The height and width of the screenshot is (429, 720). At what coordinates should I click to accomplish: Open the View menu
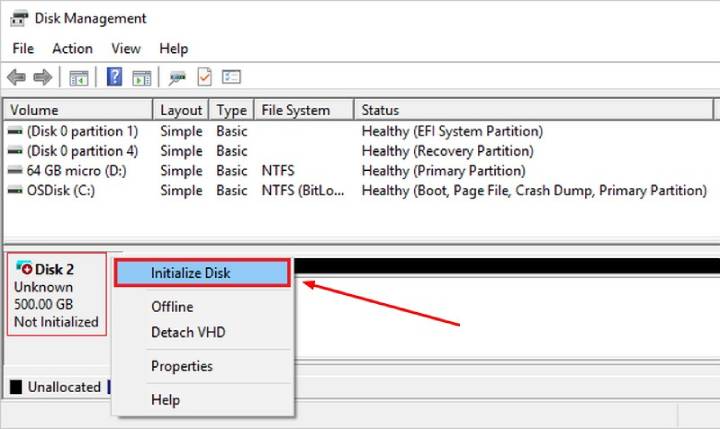126,48
